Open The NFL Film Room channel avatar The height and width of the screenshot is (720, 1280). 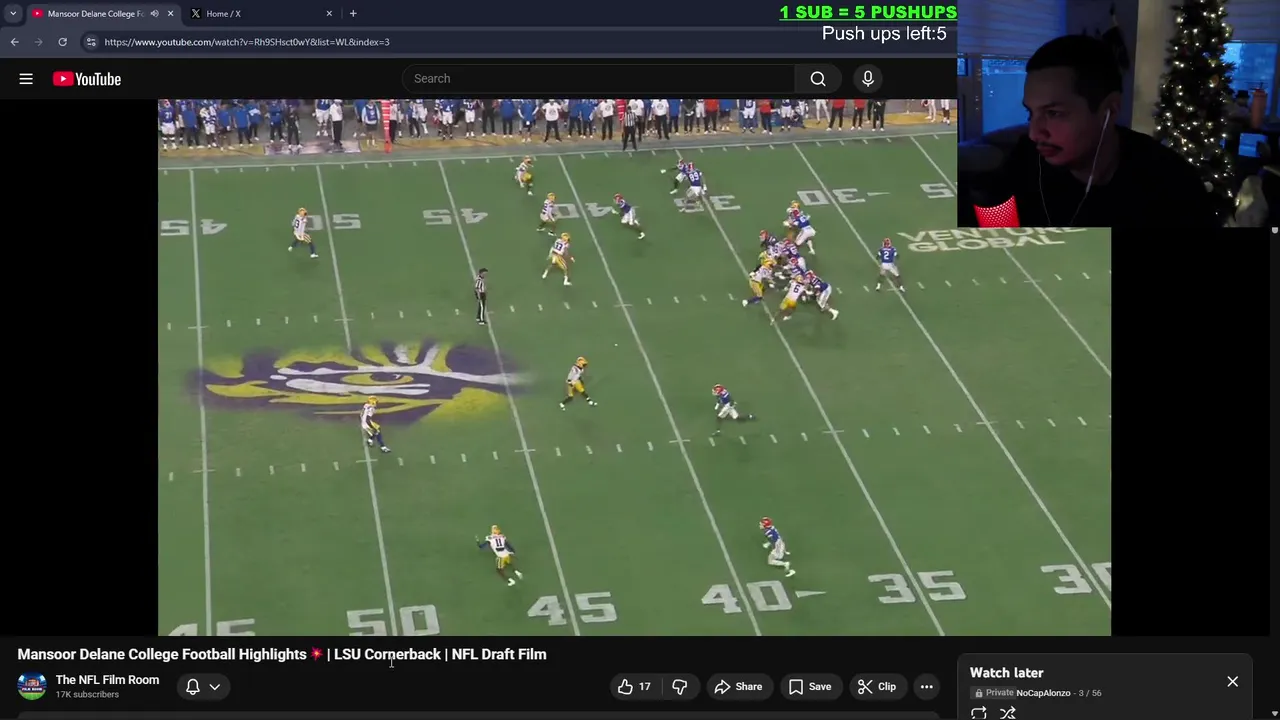32,686
